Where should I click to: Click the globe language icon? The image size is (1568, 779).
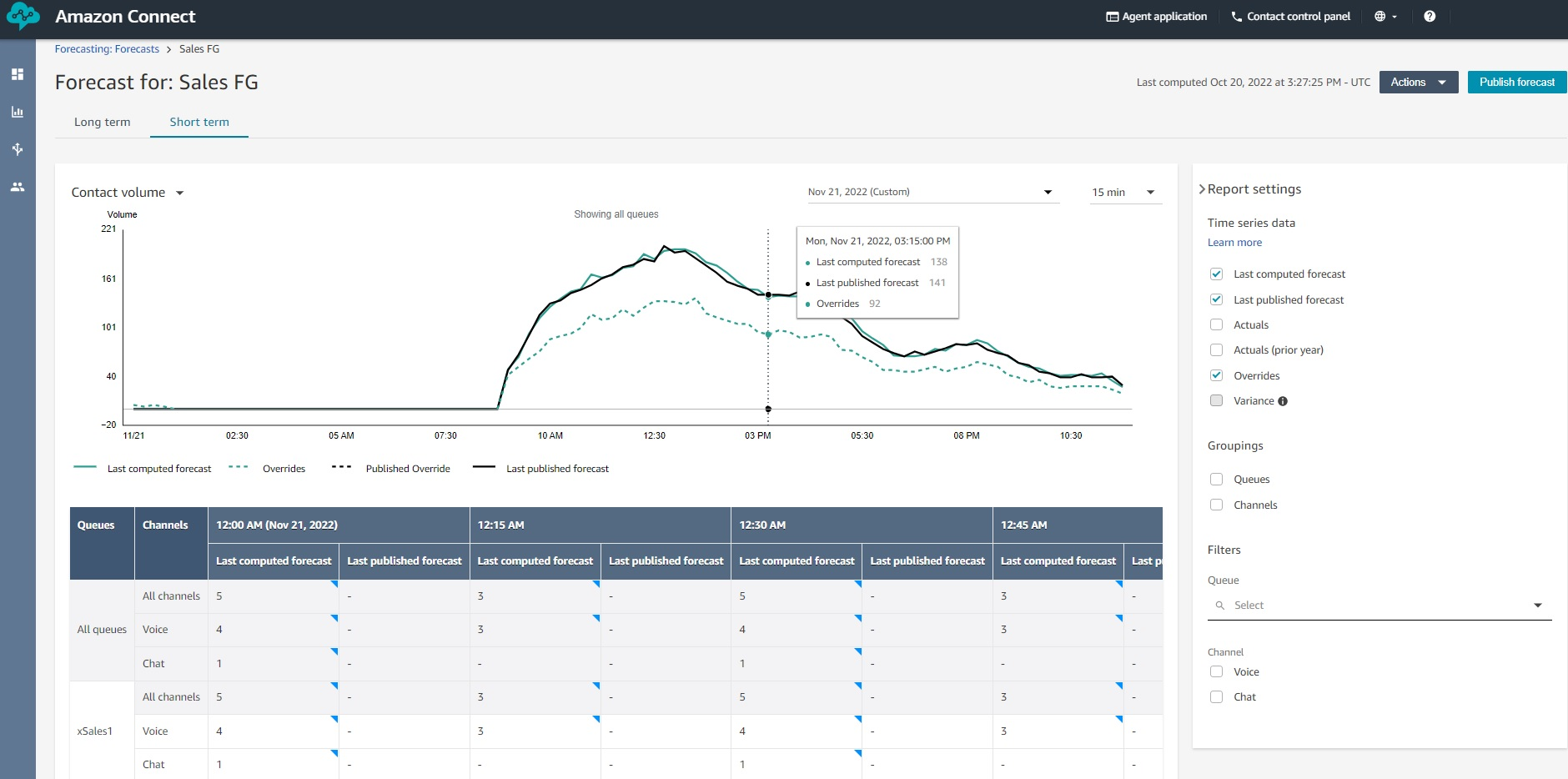coord(1380,16)
